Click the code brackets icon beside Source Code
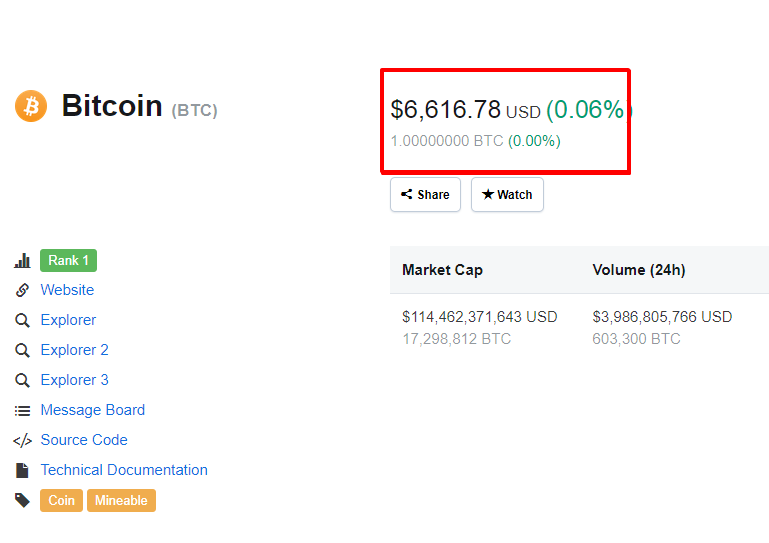The height and width of the screenshot is (543, 769). [x=22, y=440]
